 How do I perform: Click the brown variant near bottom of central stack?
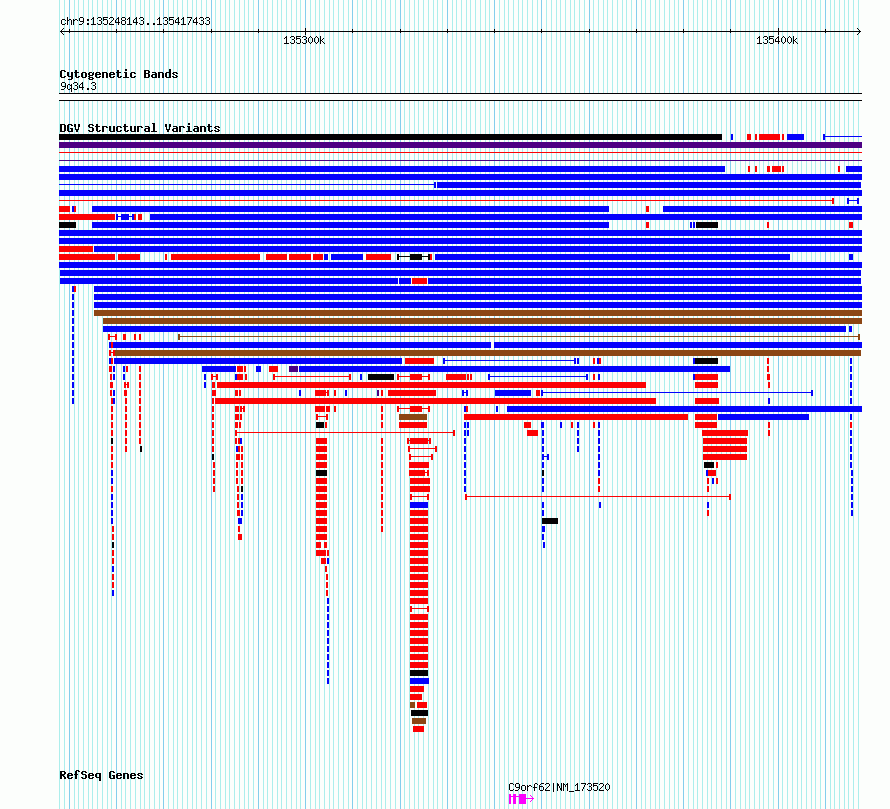click(419, 721)
